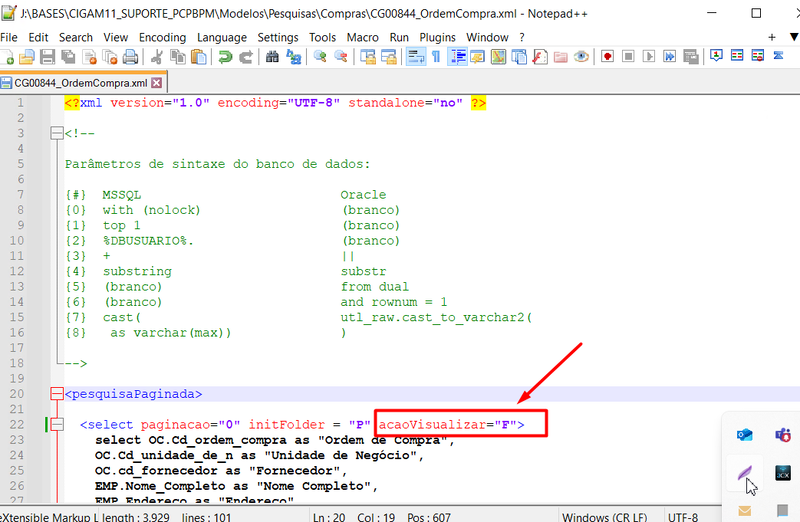Click the Save All icon
The height and width of the screenshot is (522, 800).
[x=68, y=57]
